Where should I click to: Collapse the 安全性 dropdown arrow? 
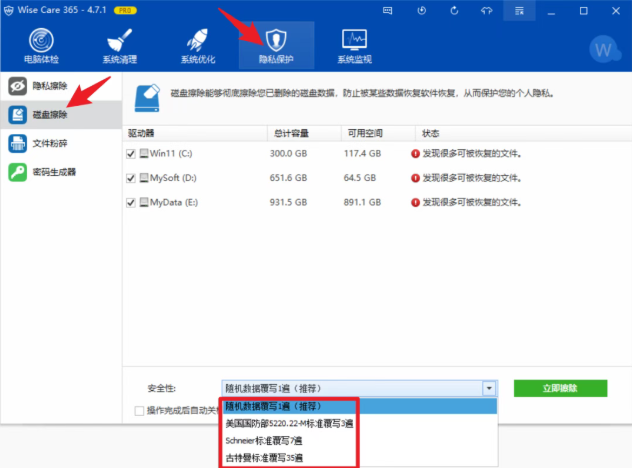488,388
